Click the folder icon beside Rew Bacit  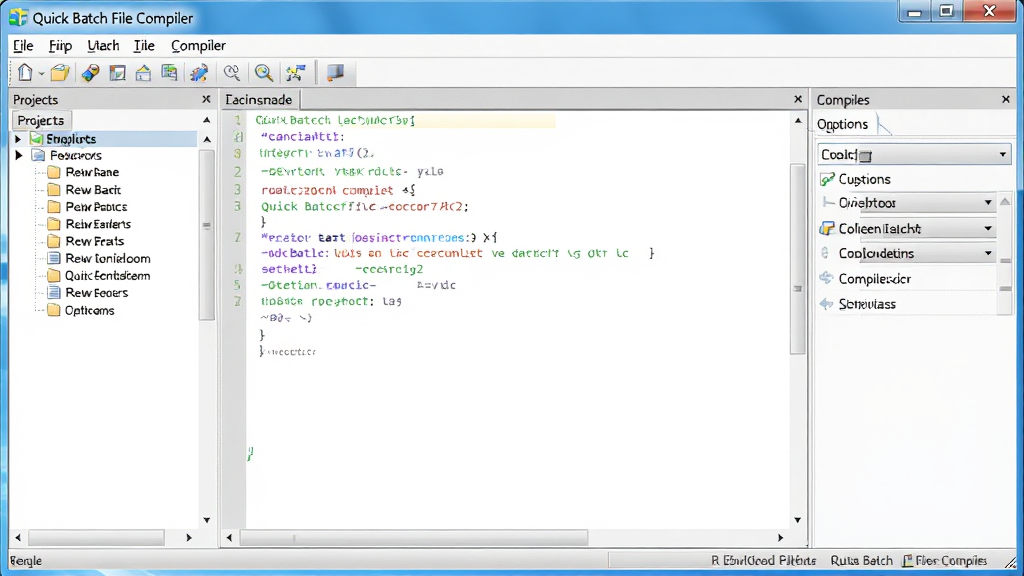click(x=54, y=190)
